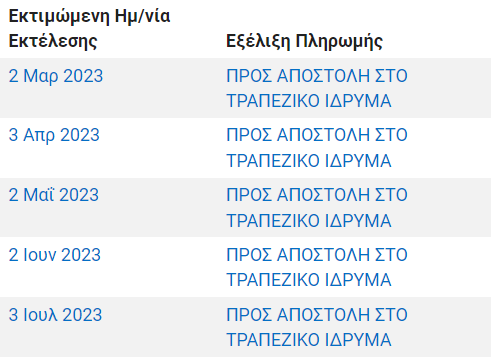This screenshot has width=491, height=364.
Task: Open payment status for 3 Ιουλ 2023
Action: pos(317,327)
